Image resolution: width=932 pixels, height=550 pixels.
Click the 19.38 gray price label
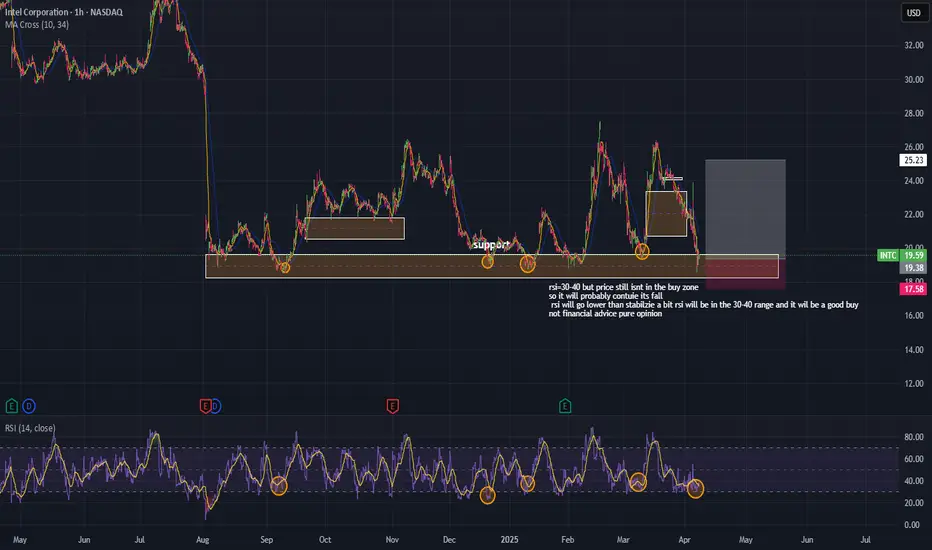(x=914, y=268)
